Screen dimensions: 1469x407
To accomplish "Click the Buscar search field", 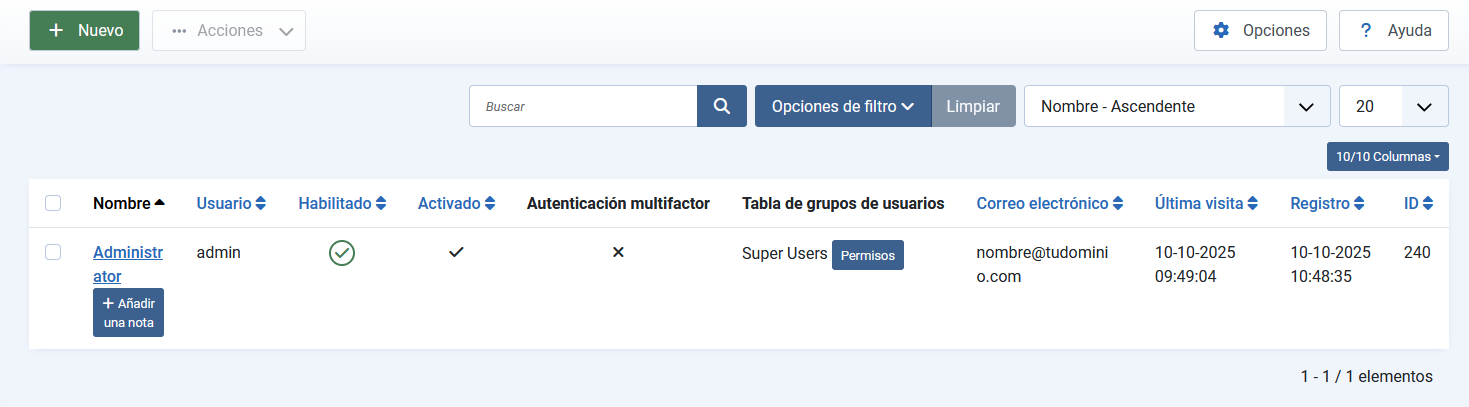I will (x=583, y=106).
